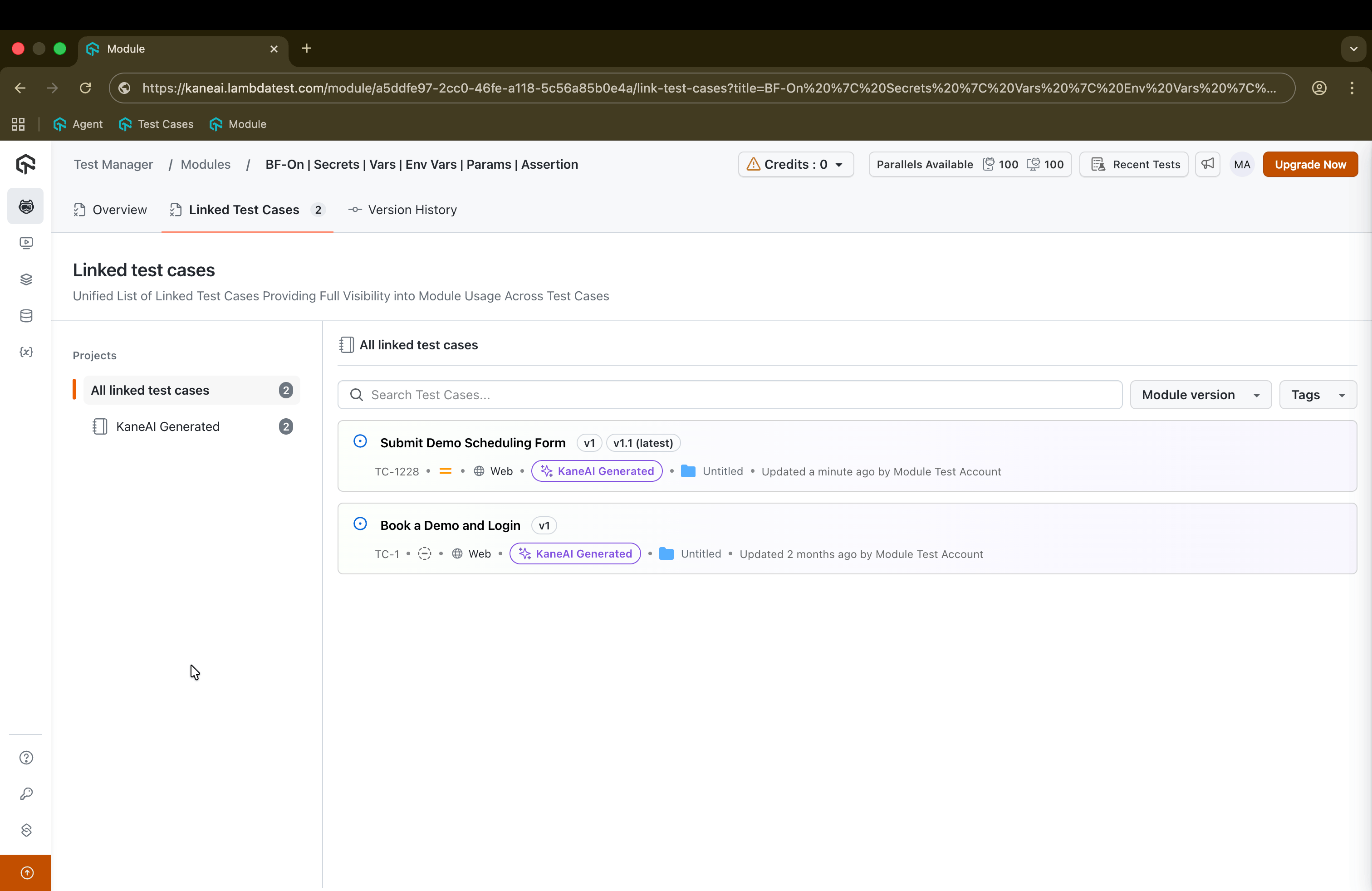This screenshot has height=891, width=1372.
Task: Open the modules layers icon in the sidebar
Action: point(25,279)
